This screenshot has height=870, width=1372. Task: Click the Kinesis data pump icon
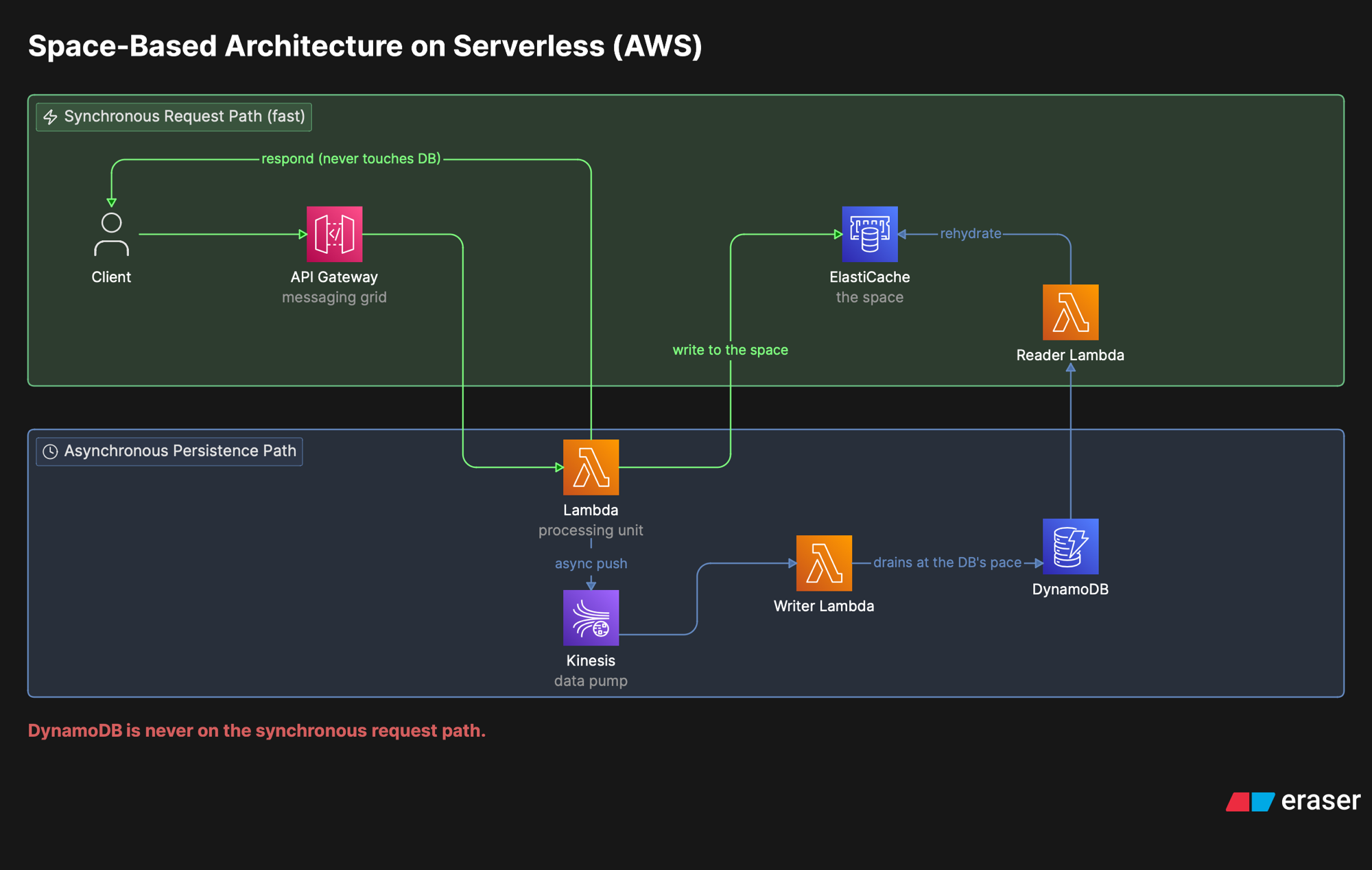click(x=591, y=618)
